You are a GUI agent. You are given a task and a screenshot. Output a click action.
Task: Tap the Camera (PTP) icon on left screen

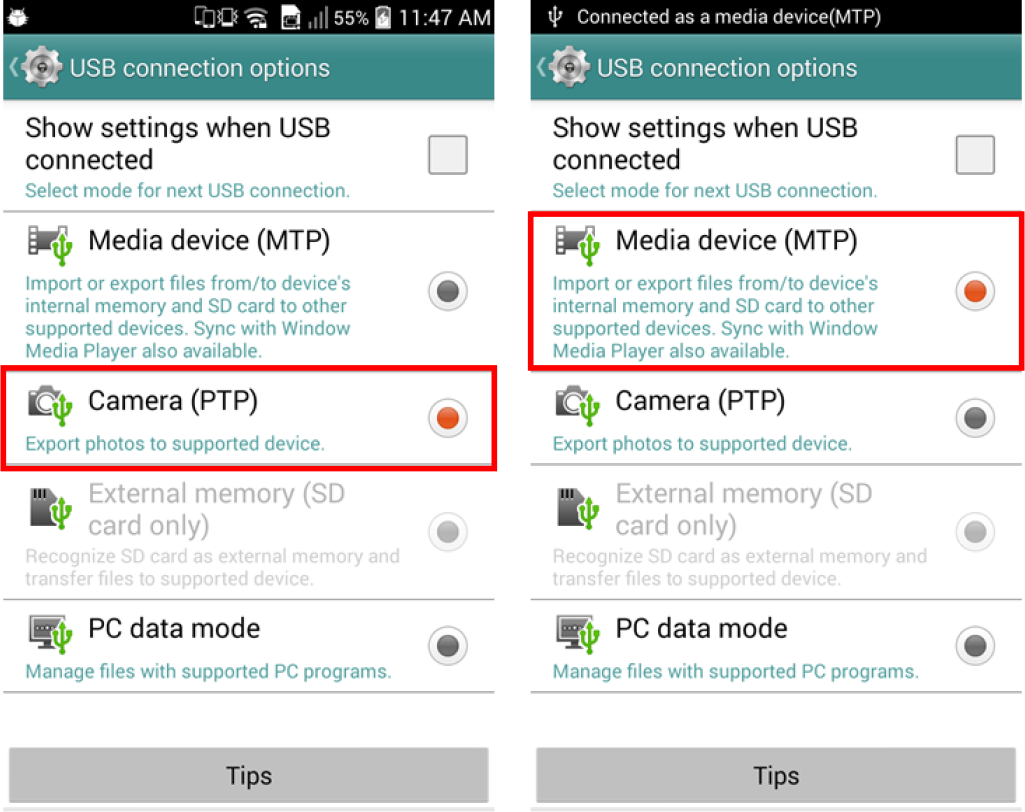50,404
